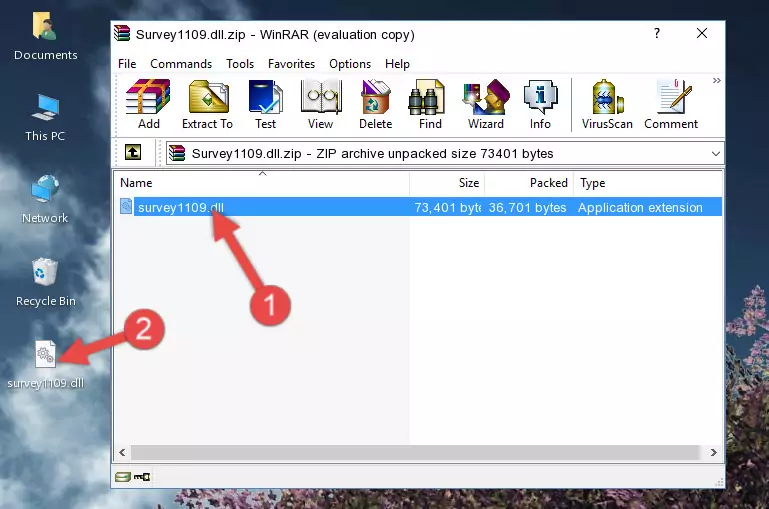769x509 pixels.
Task: Click the key password icon in status bar
Action: pyautogui.click(x=142, y=476)
